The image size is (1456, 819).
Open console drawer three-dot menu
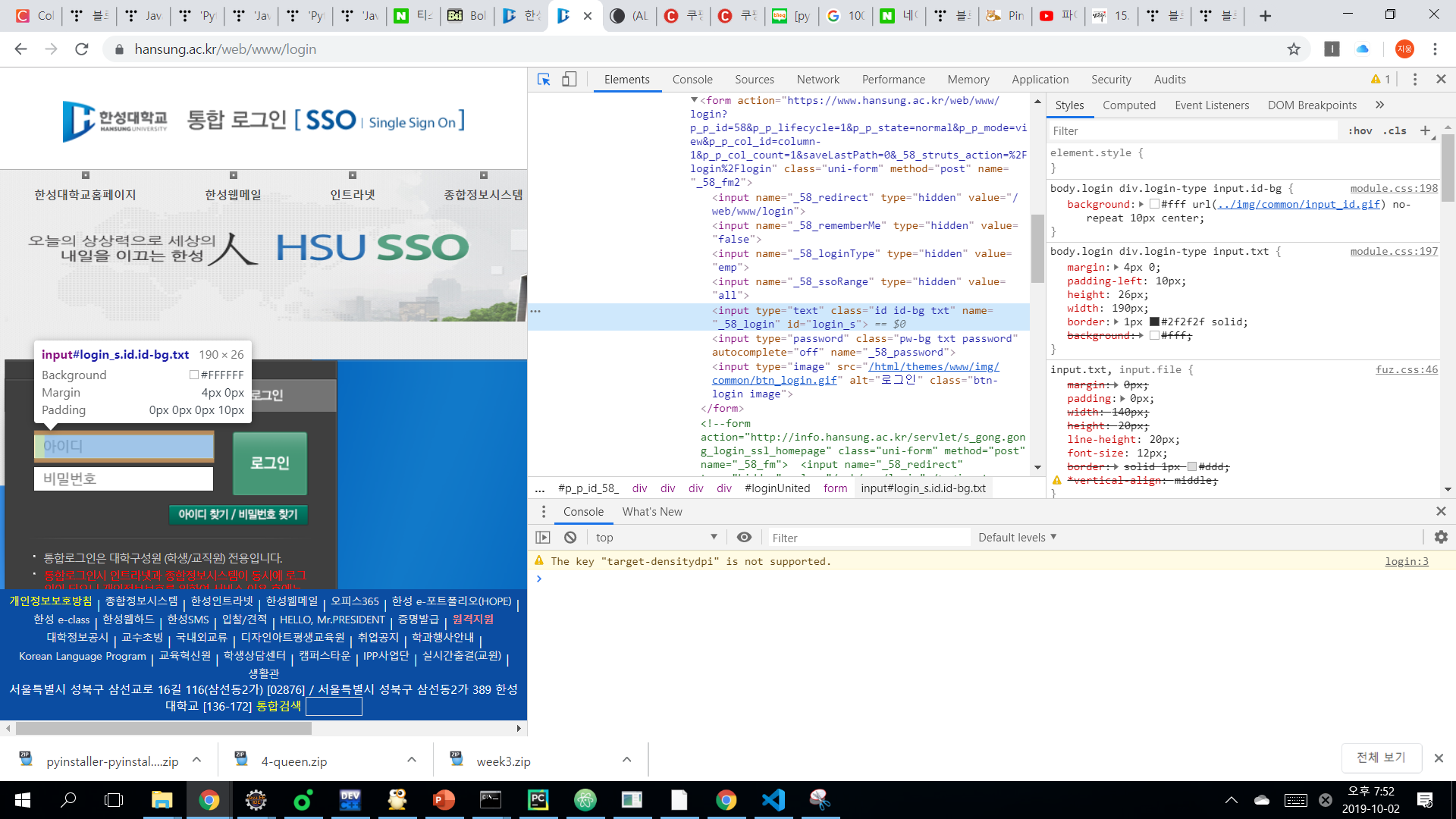coord(544,512)
